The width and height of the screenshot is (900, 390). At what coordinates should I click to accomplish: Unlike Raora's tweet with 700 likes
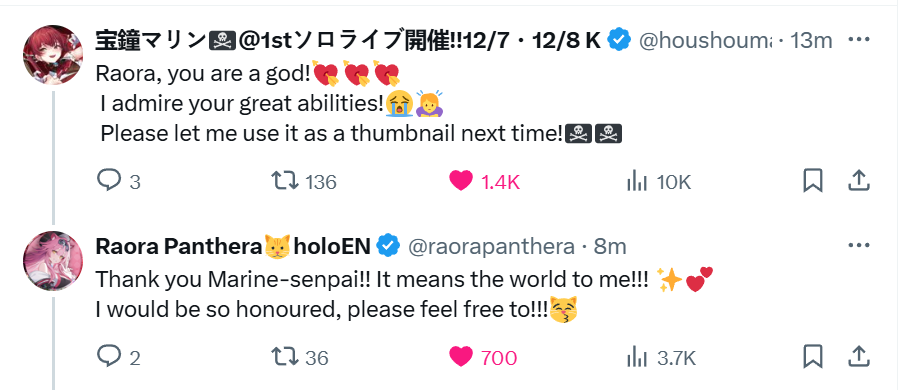(483, 358)
